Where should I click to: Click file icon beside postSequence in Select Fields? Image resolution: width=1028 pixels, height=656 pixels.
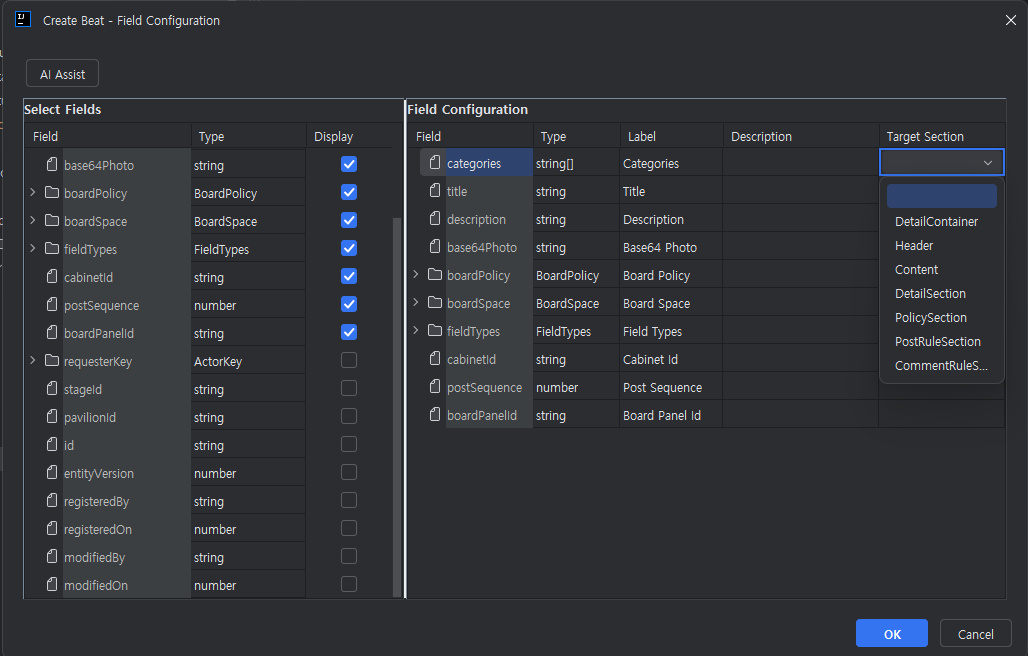[52, 305]
